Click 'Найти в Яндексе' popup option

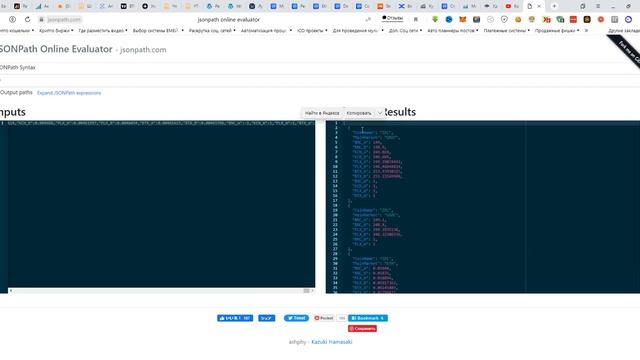pos(322,113)
